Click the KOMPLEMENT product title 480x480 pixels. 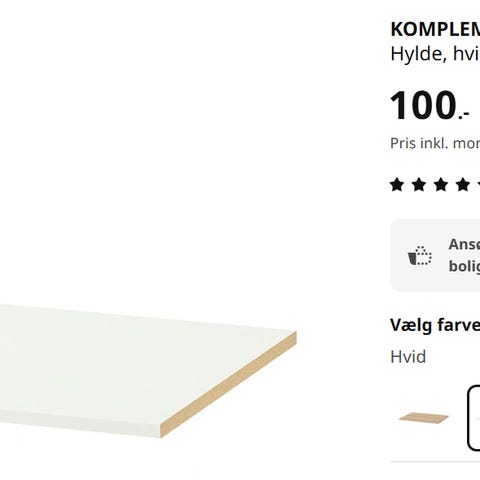(435, 29)
